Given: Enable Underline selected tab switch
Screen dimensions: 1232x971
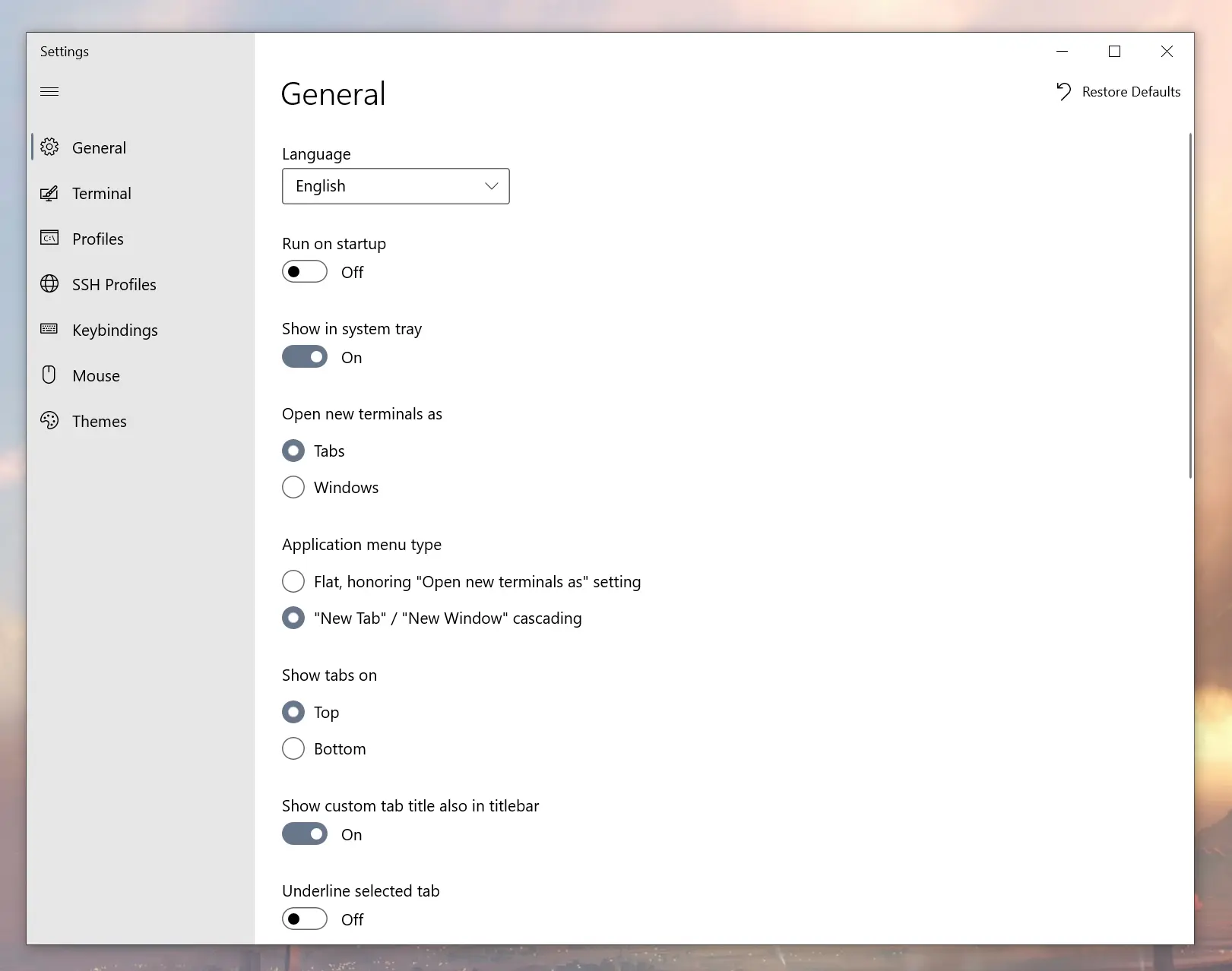Looking at the screenshot, I should [x=305, y=919].
